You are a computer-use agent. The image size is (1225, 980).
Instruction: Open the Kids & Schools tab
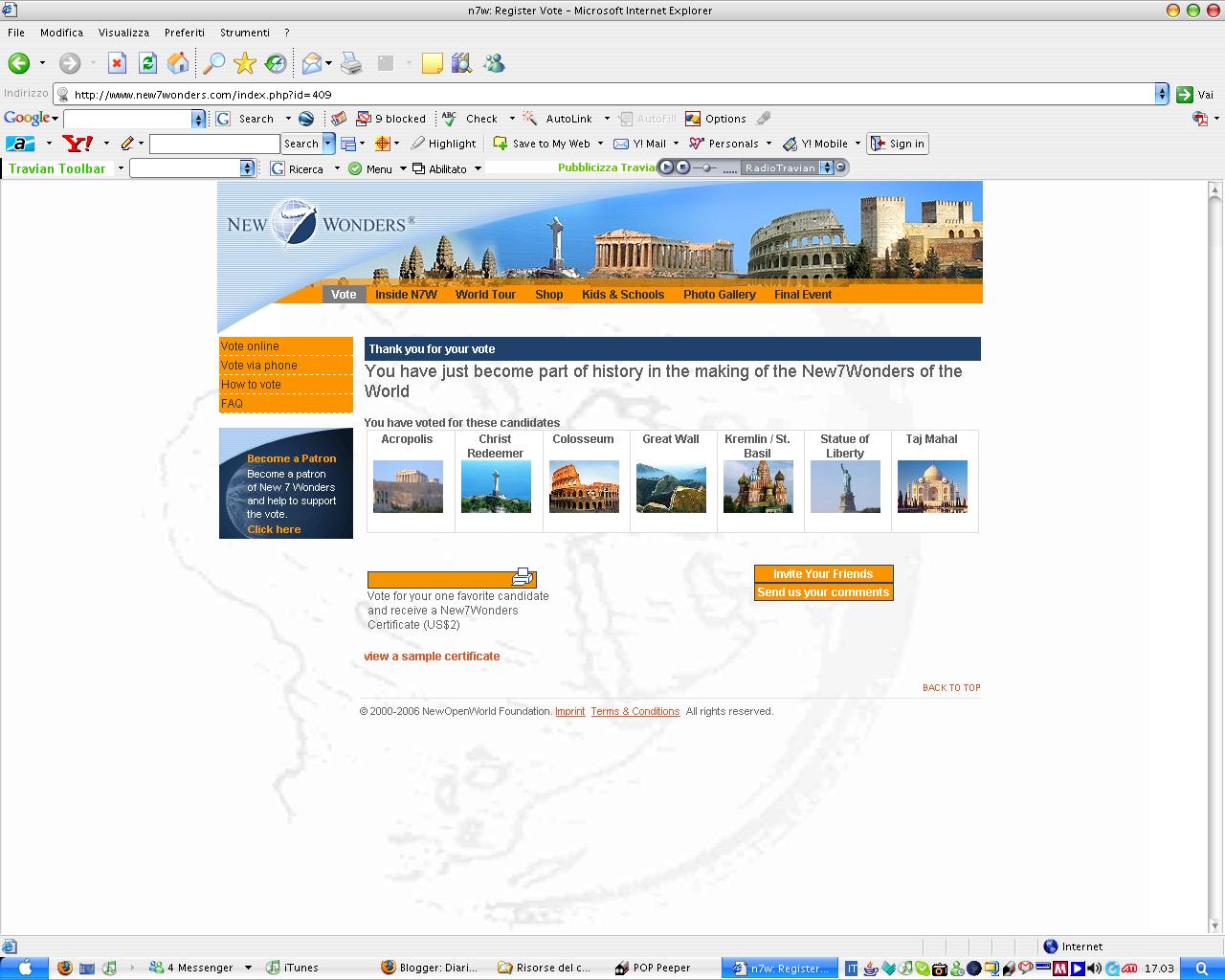pyautogui.click(x=623, y=295)
